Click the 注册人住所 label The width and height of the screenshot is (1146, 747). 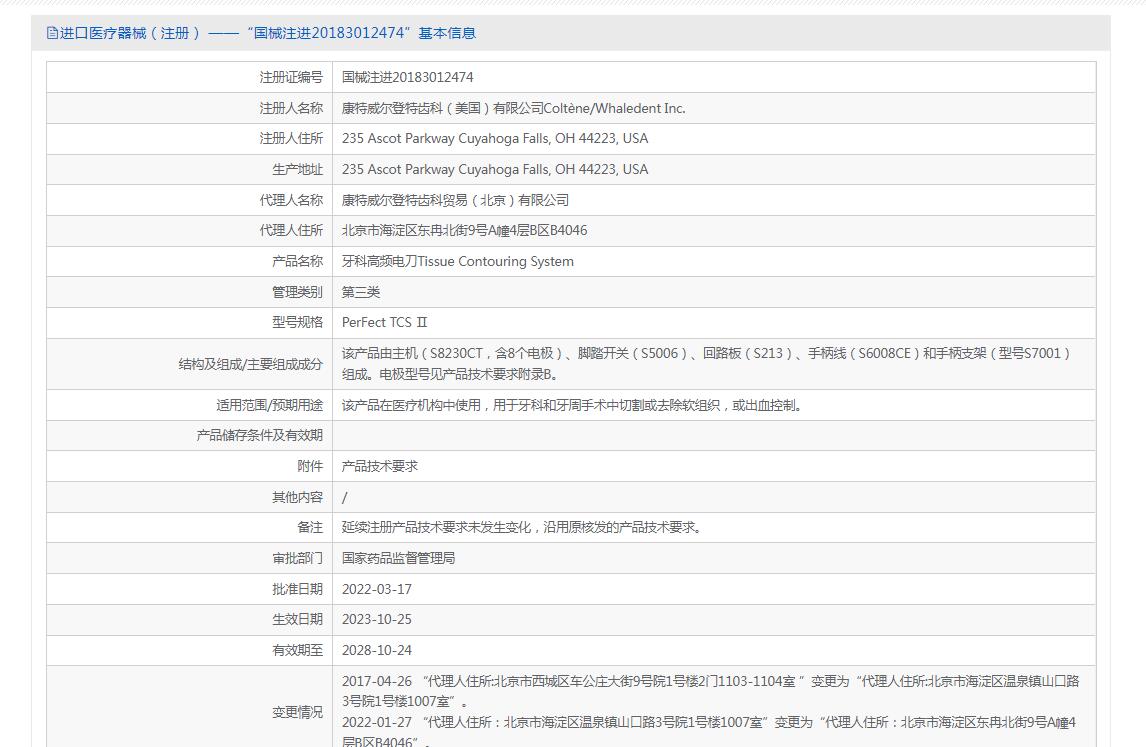click(x=291, y=138)
